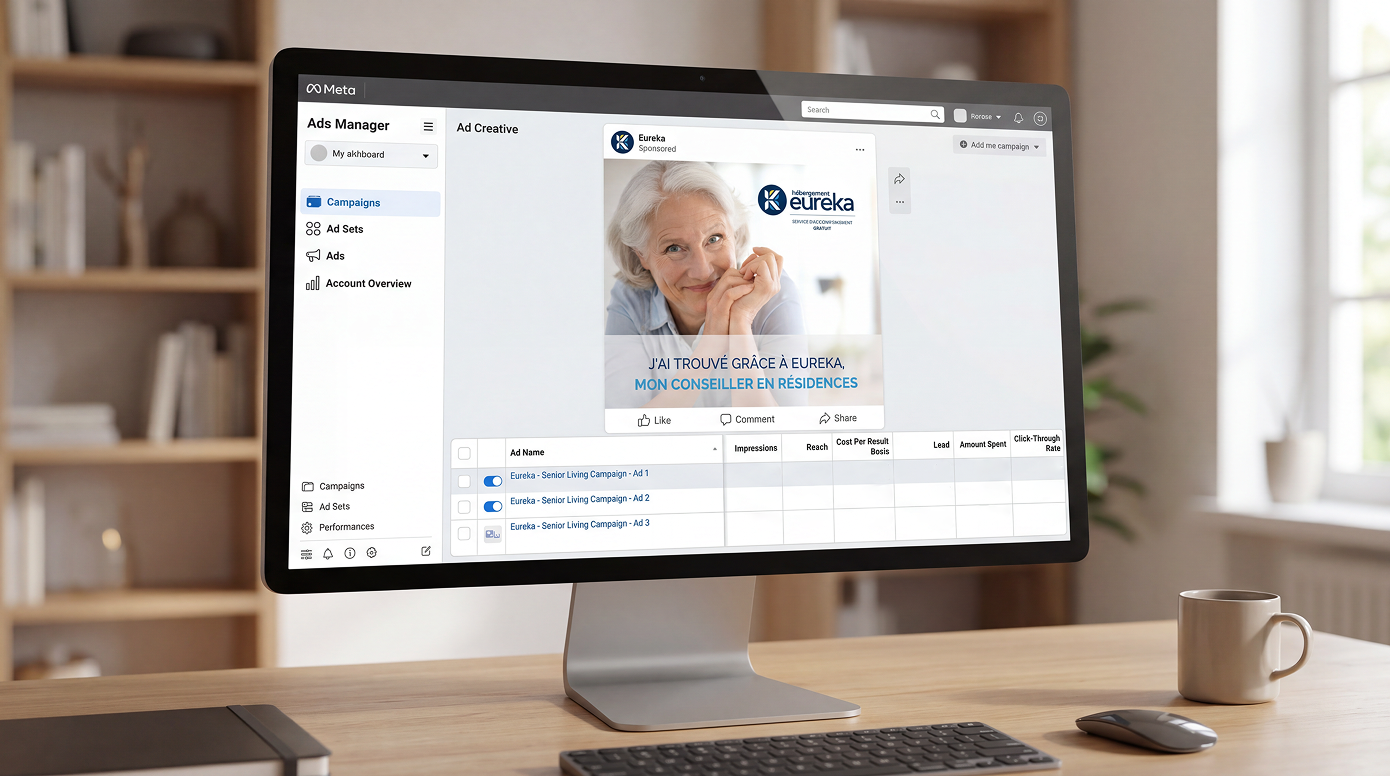Viewport: 1390px width, 776px height.
Task: Check the box for Ad 1 row
Action: click(x=464, y=481)
